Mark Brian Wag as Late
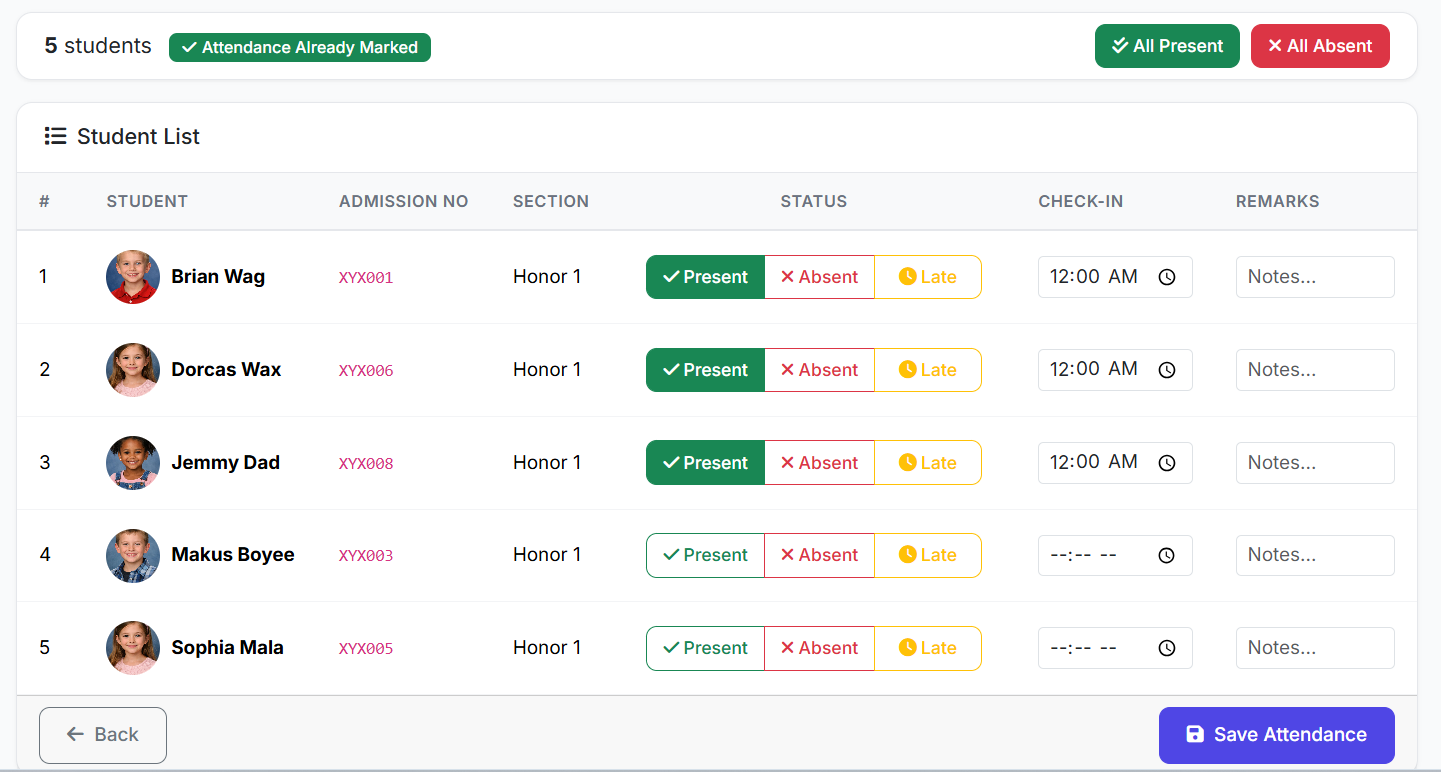The image size is (1441, 772). [927, 277]
